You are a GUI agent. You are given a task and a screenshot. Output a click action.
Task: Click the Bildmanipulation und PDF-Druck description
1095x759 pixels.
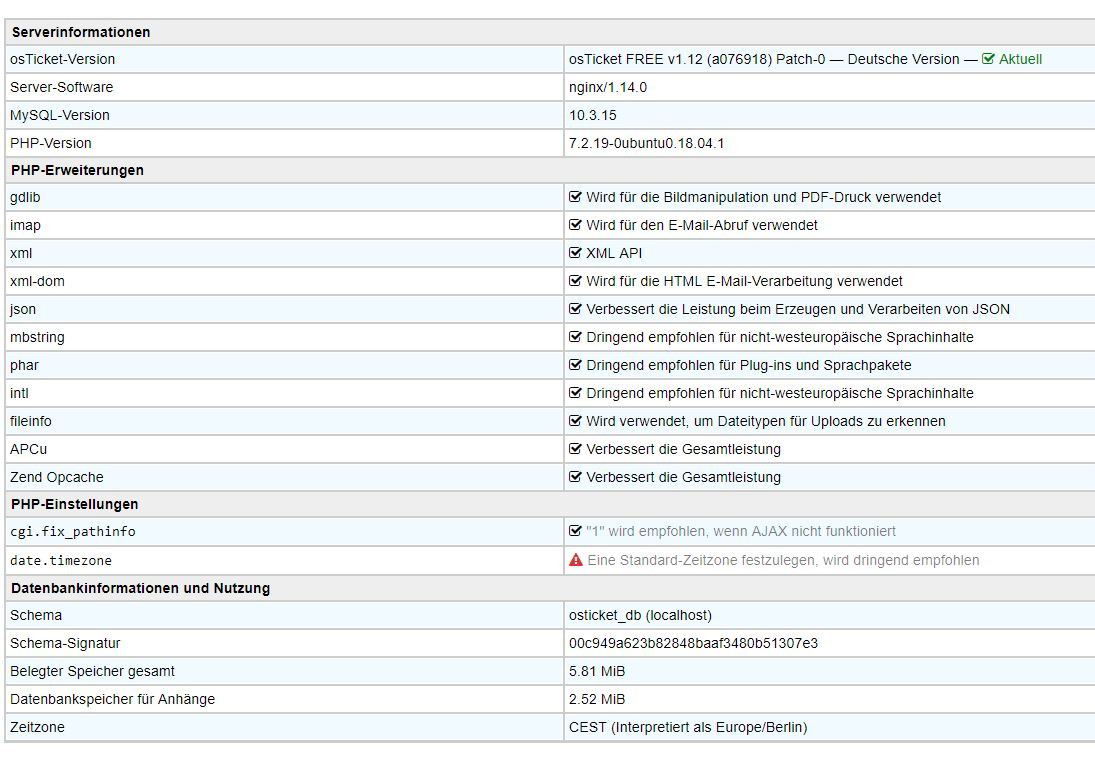763,197
